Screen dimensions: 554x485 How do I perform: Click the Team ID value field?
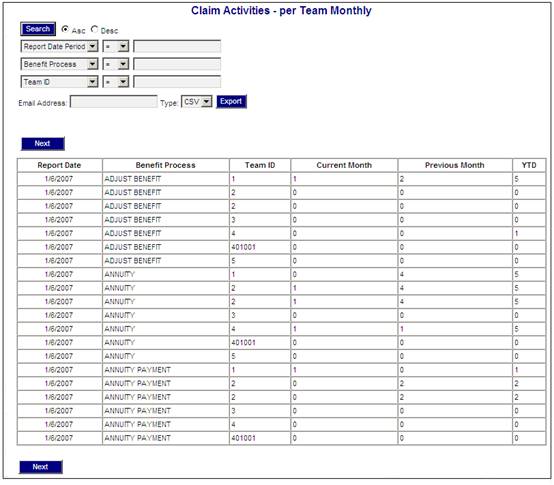click(x=177, y=82)
